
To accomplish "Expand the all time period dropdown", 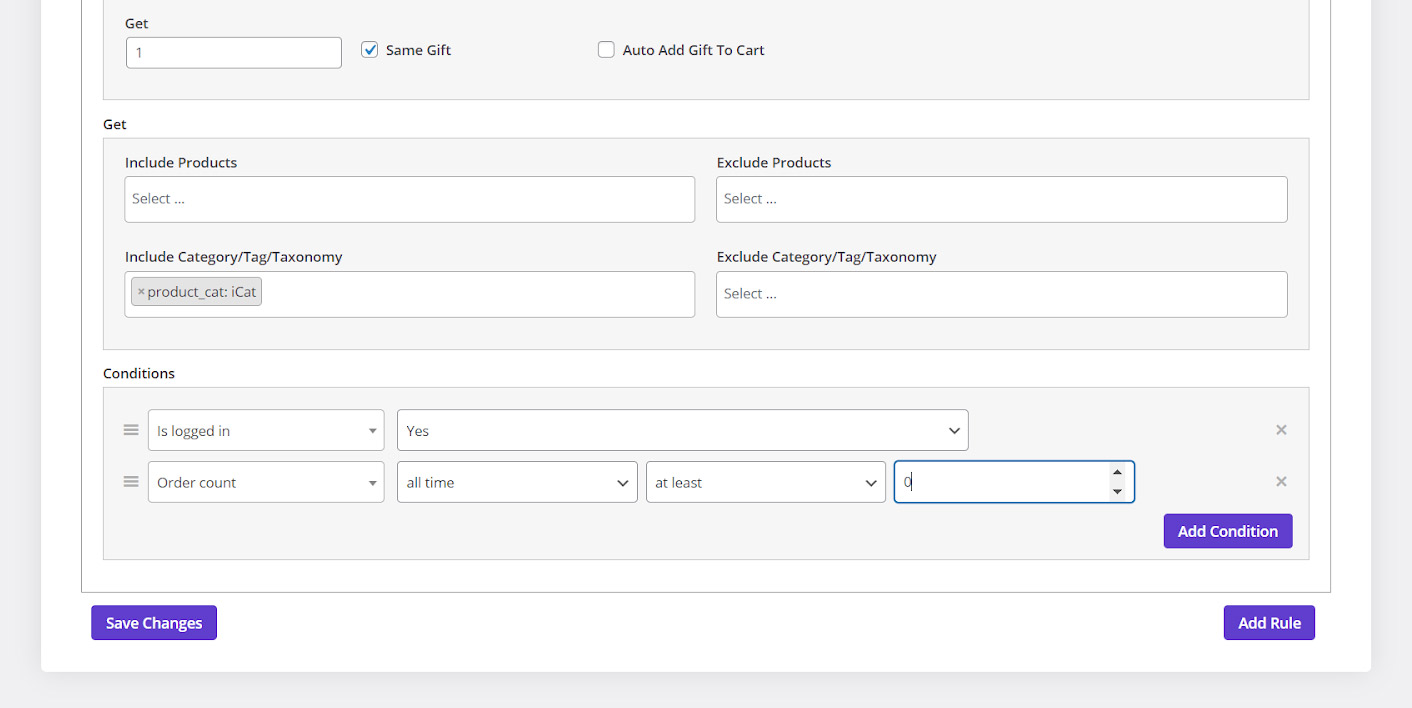I will click(517, 482).
